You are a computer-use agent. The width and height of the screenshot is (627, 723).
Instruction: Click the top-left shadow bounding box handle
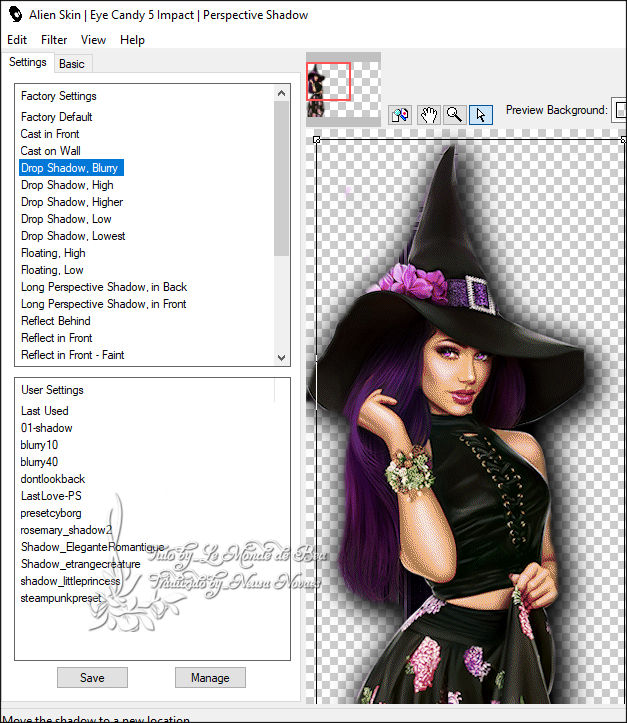pos(316,140)
